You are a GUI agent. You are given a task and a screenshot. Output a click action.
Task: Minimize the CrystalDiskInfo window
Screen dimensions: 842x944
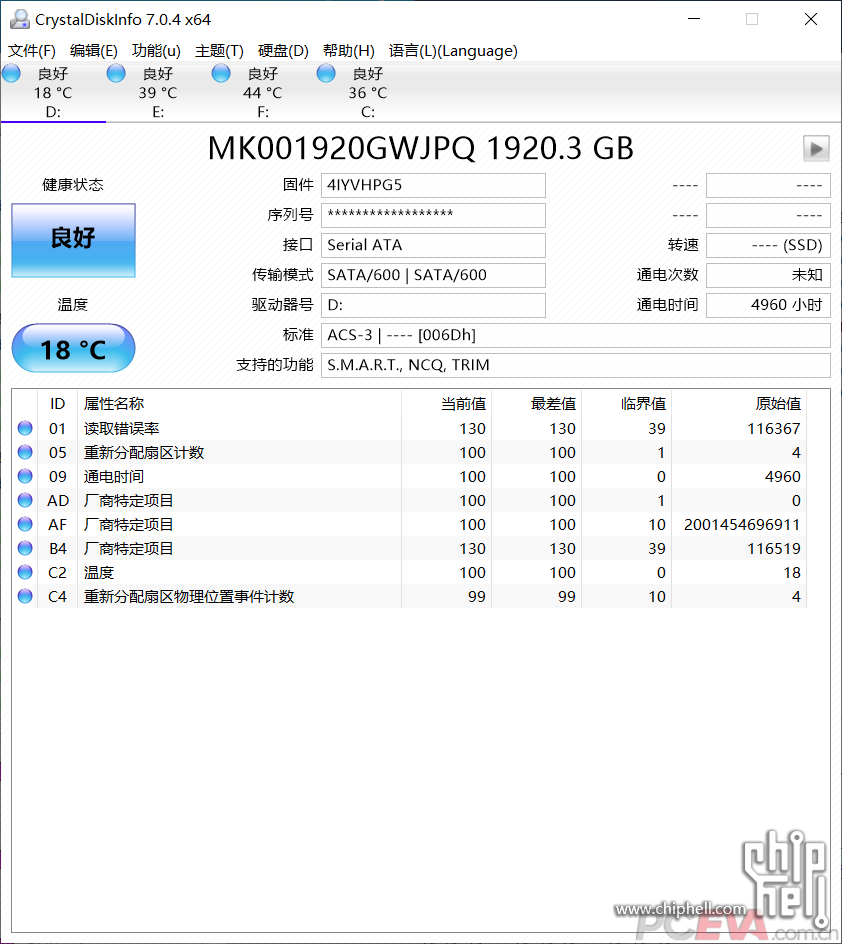point(694,19)
